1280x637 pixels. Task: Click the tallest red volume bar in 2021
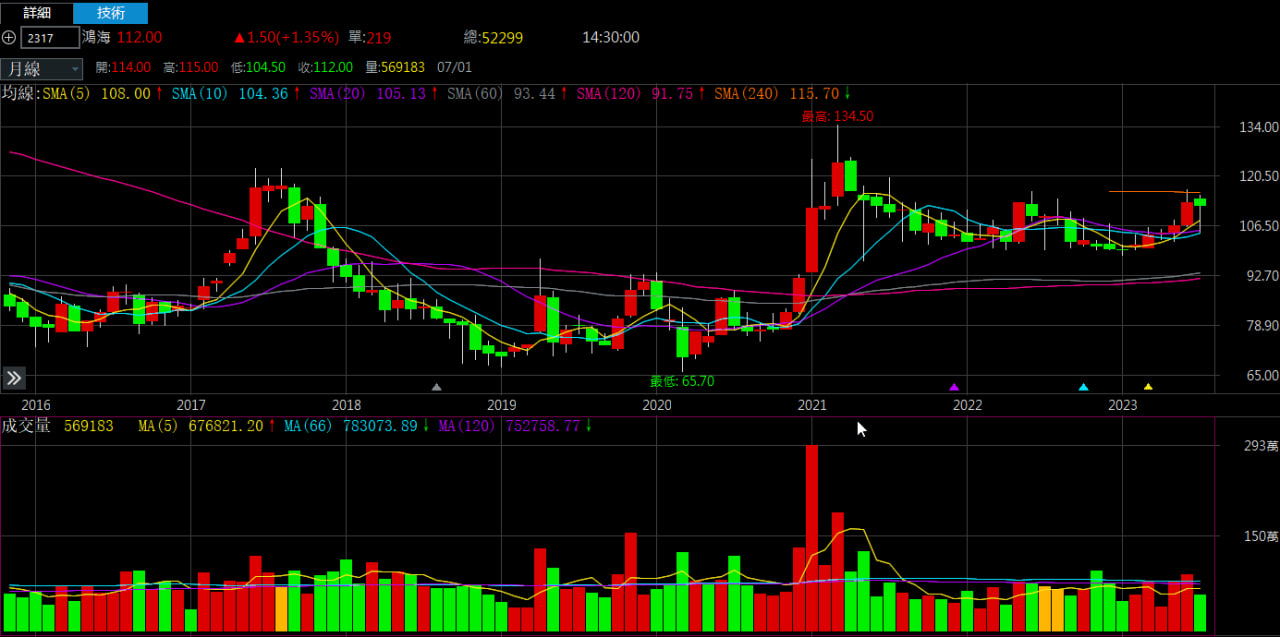[811, 538]
